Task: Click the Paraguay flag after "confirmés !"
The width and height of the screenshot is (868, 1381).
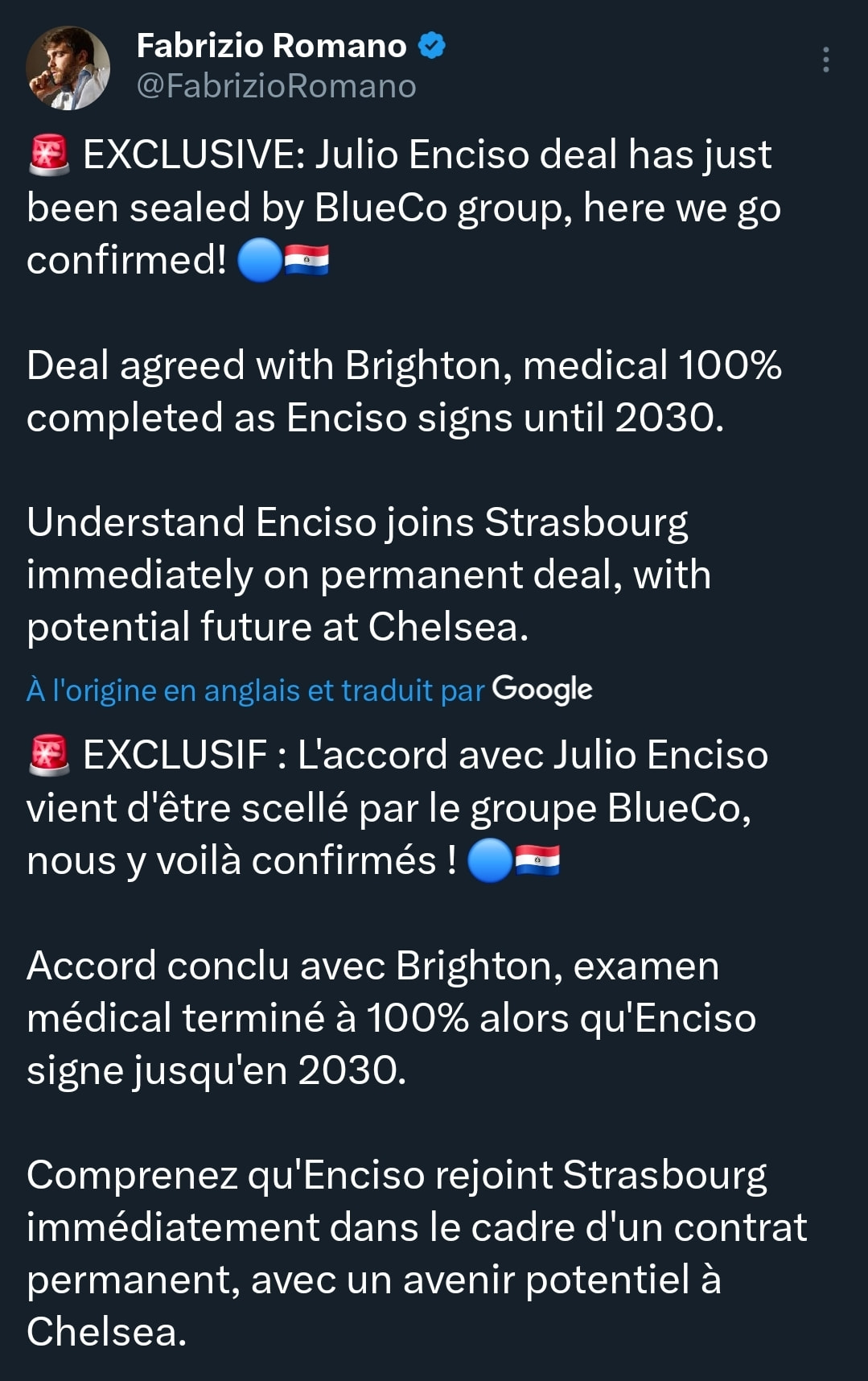Action: [537, 860]
